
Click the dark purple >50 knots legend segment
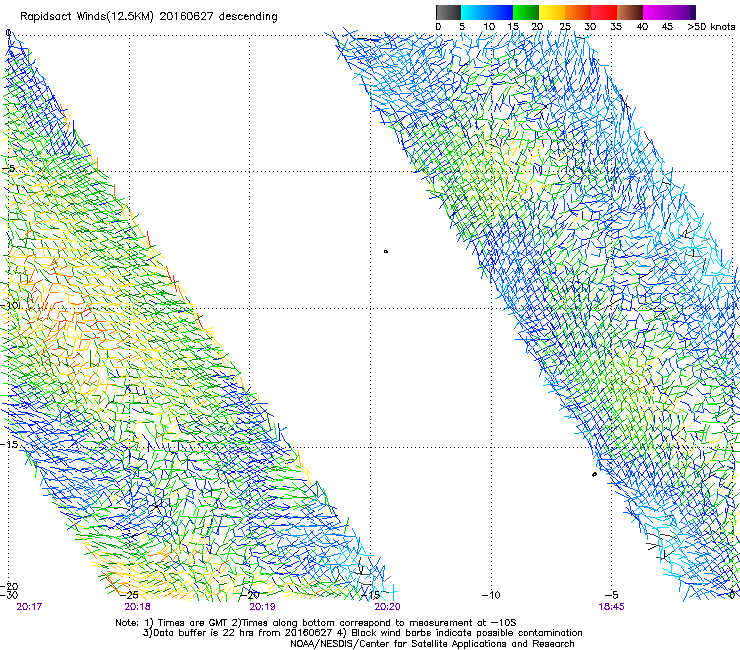692,12
